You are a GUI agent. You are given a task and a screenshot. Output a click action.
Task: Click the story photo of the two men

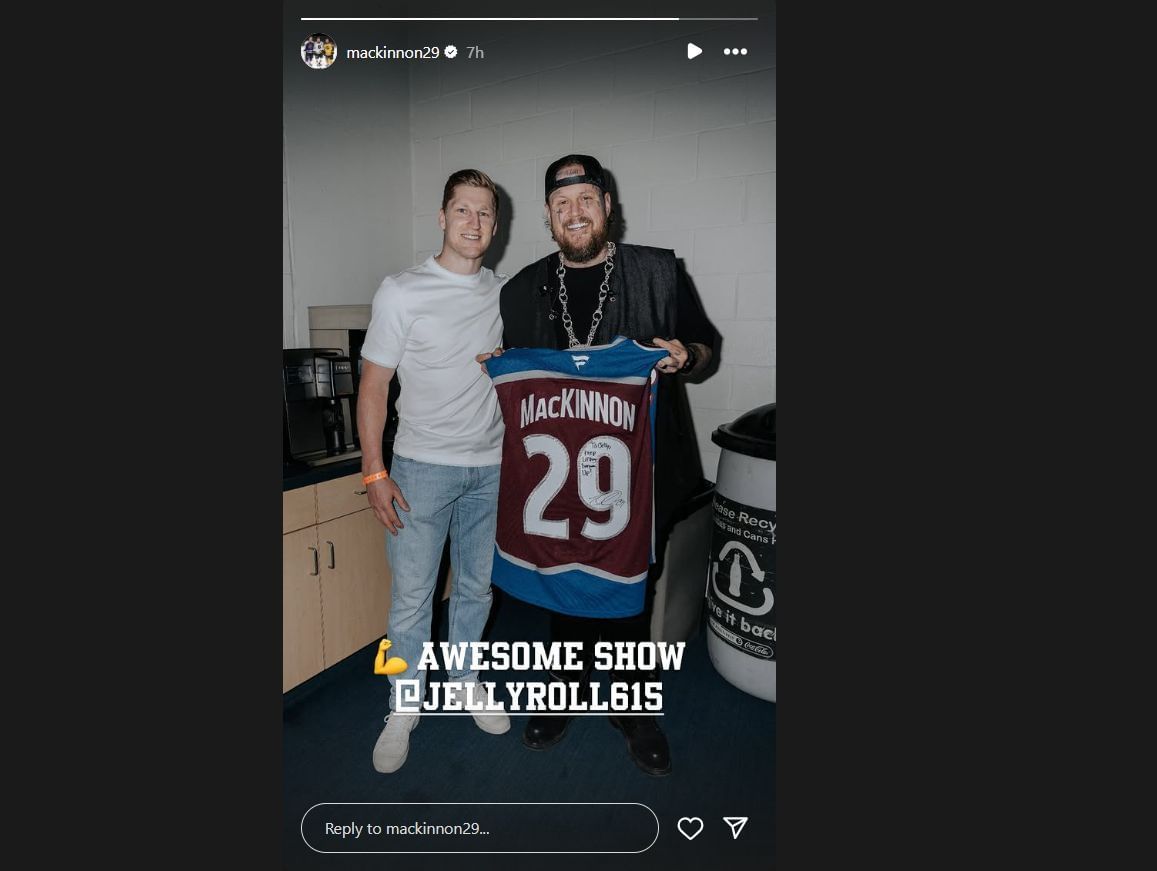(480, 250)
